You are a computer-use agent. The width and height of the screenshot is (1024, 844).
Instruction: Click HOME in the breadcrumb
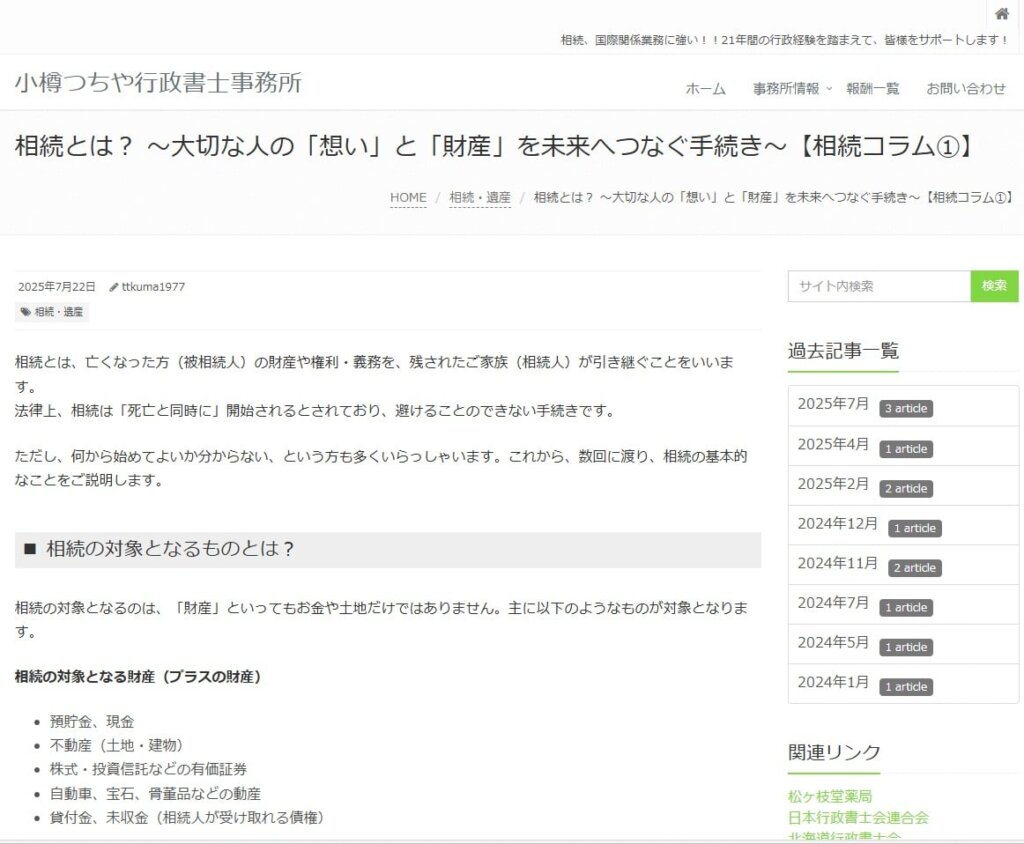(x=408, y=198)
